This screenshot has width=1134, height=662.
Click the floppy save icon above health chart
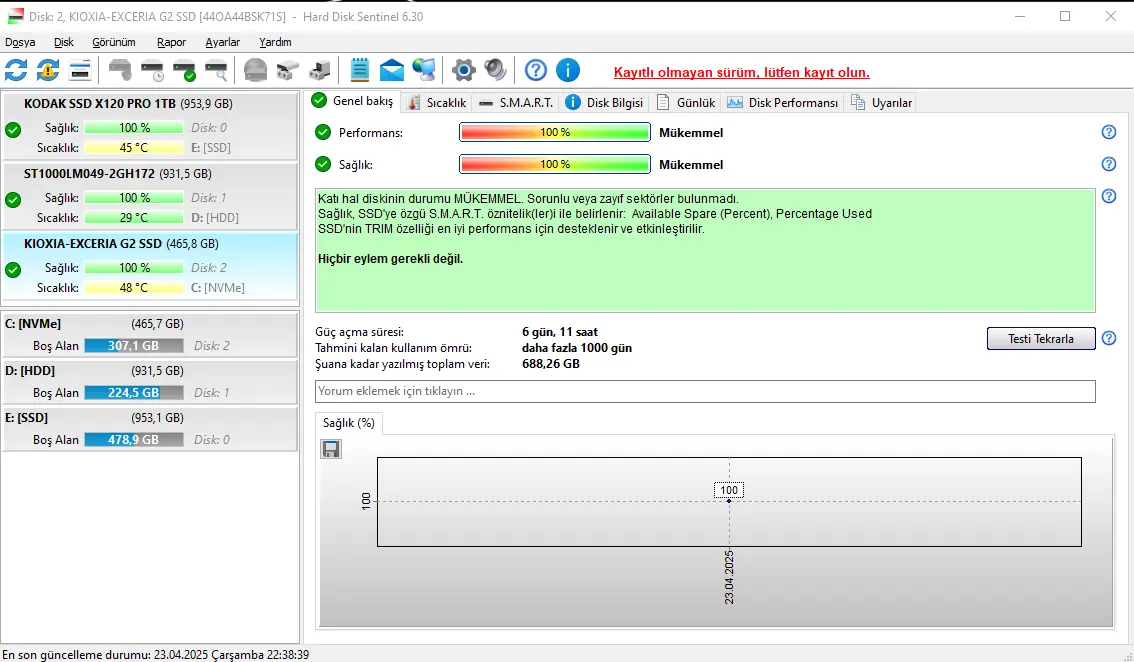[331, 449]
